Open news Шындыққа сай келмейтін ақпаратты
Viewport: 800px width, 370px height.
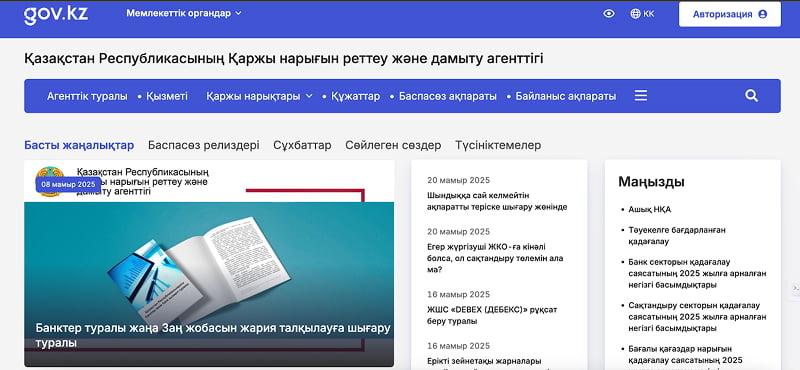point(497,201)
